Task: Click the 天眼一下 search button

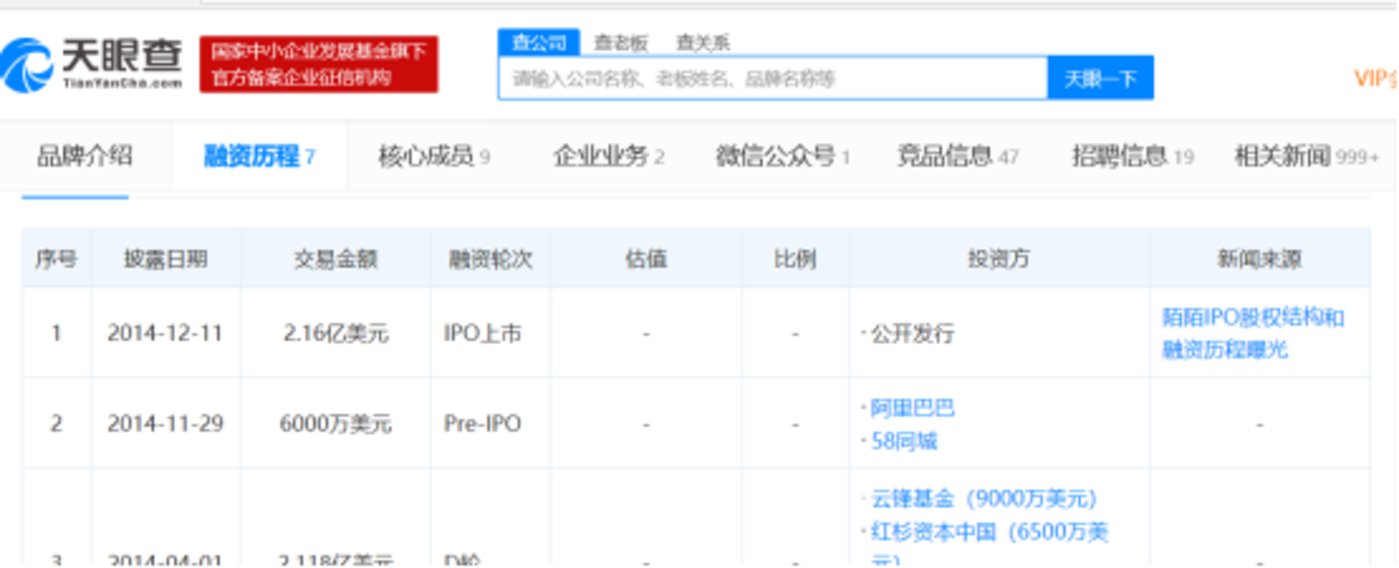Action: point(1100,78)
